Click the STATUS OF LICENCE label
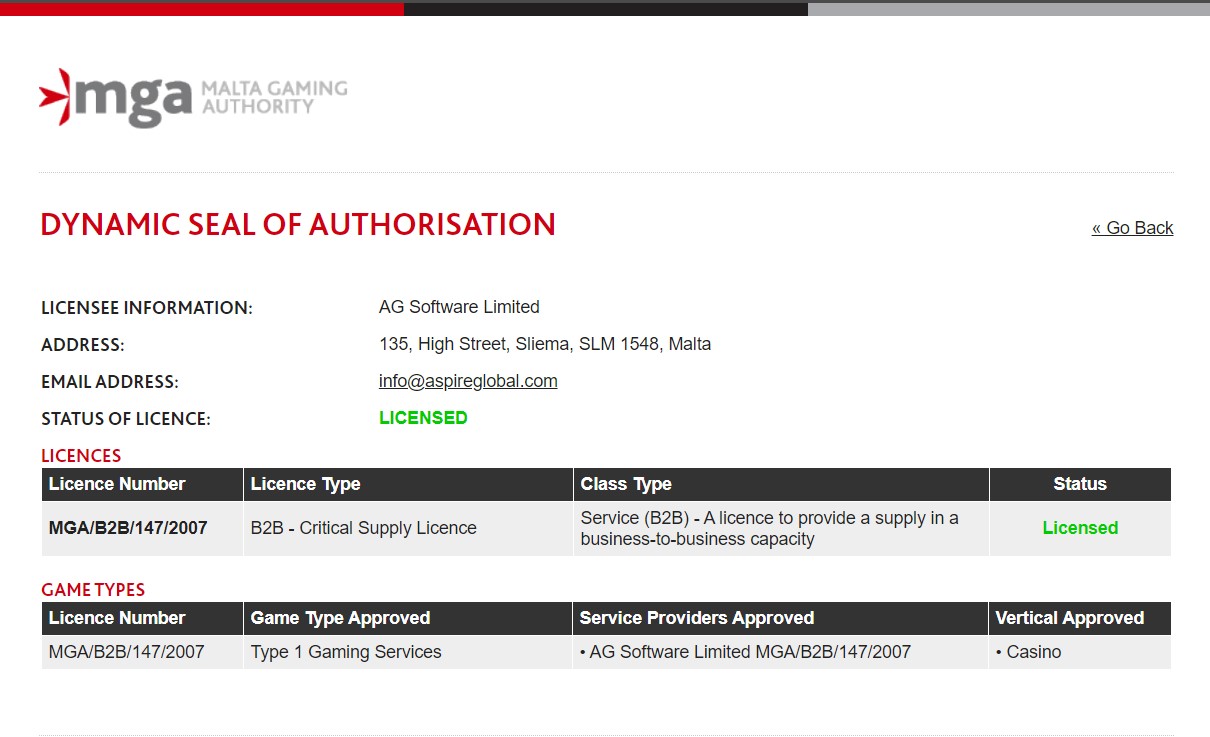The image size is (1210, 737). point(126,419)
